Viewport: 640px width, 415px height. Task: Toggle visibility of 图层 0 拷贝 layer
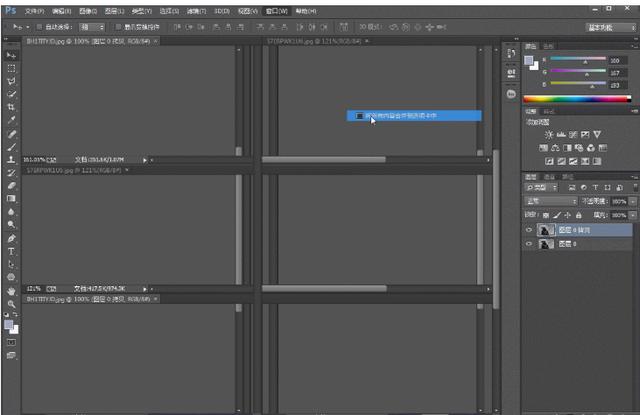(x=529, y=229)
